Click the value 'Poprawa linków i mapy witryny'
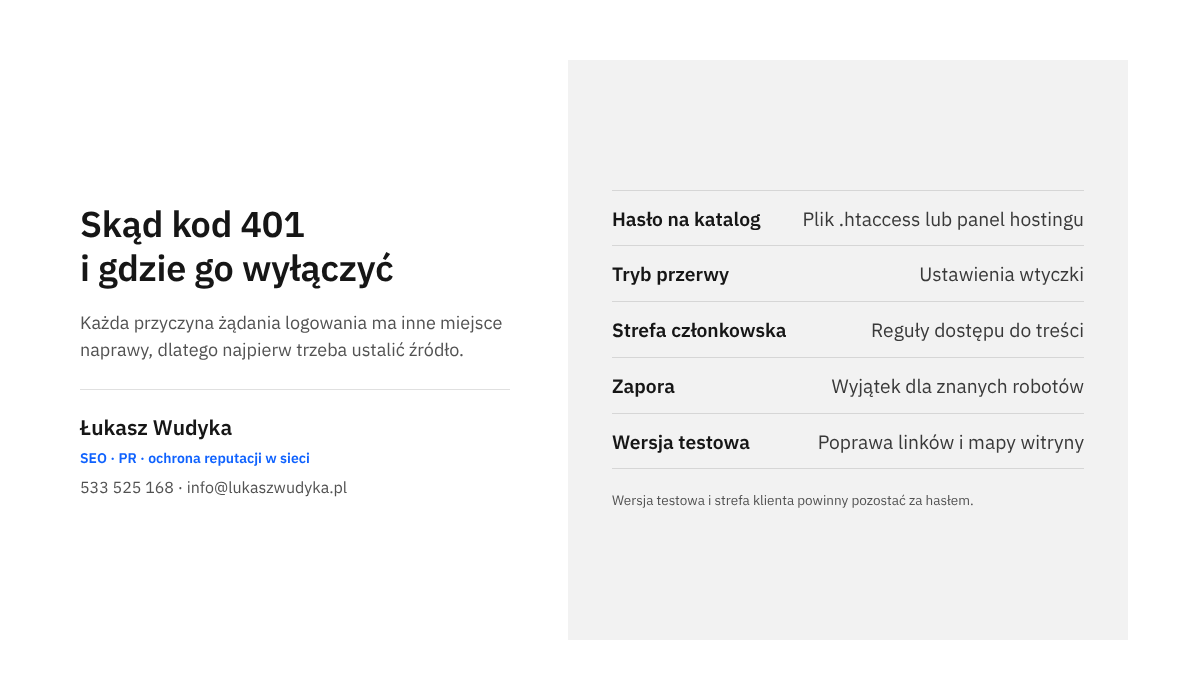 tap(951, 443)
